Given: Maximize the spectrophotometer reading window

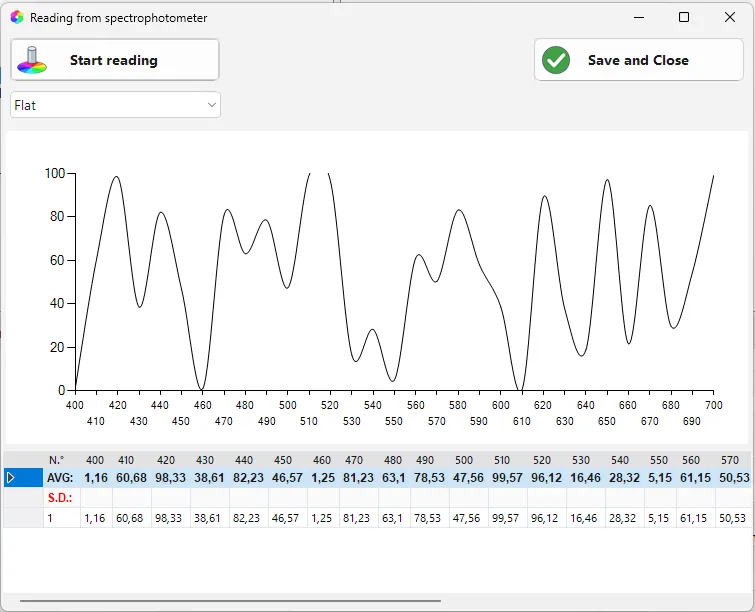Looking at the screenshot, I should [x=684, y=17].
